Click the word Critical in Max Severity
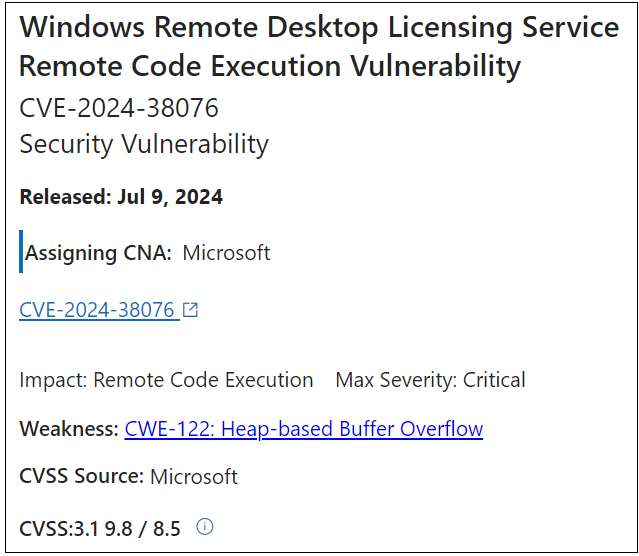639x556 pixels. [x=494, y=380]
